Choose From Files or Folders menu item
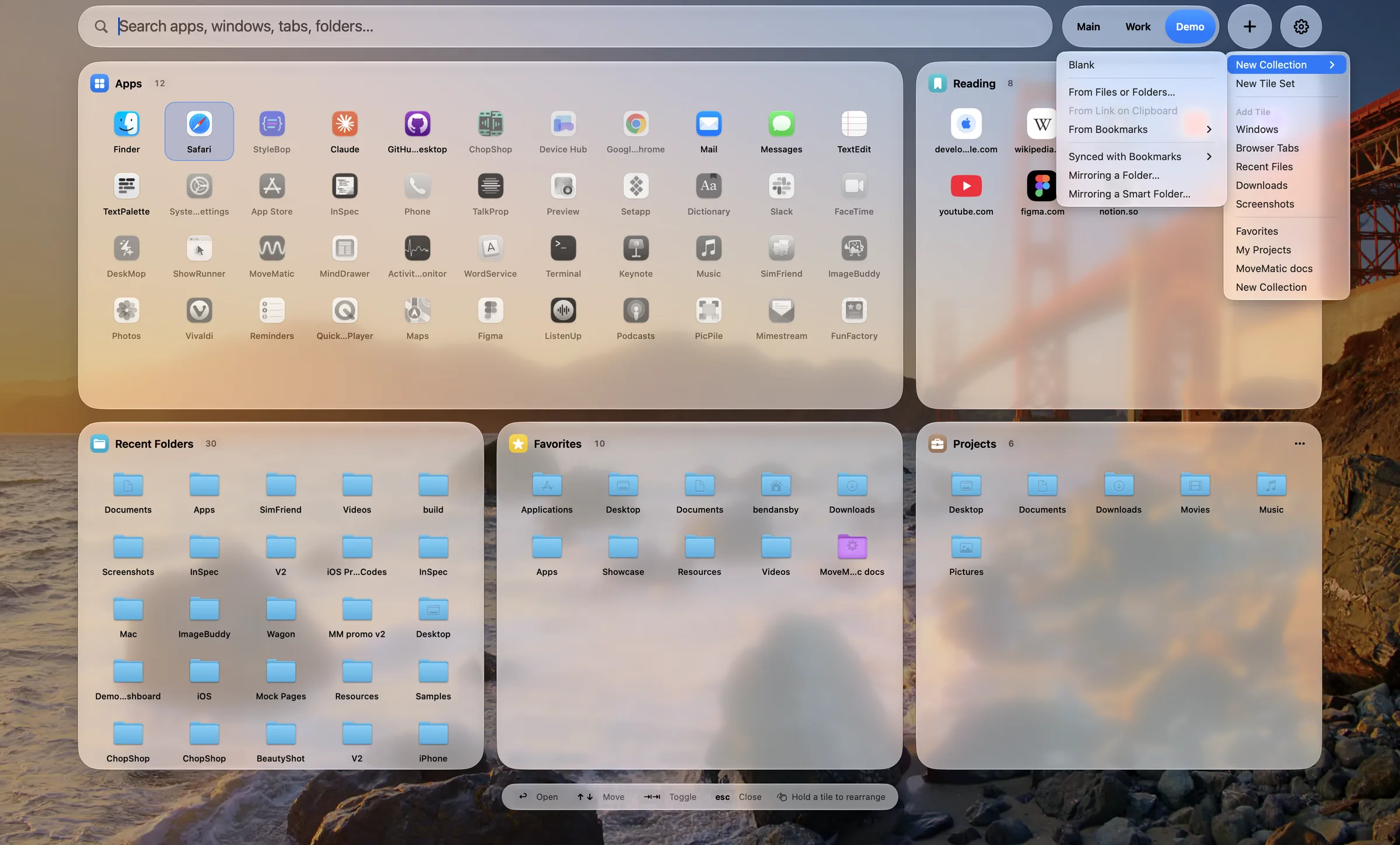1400x845 pixels. click(1141, 92)
